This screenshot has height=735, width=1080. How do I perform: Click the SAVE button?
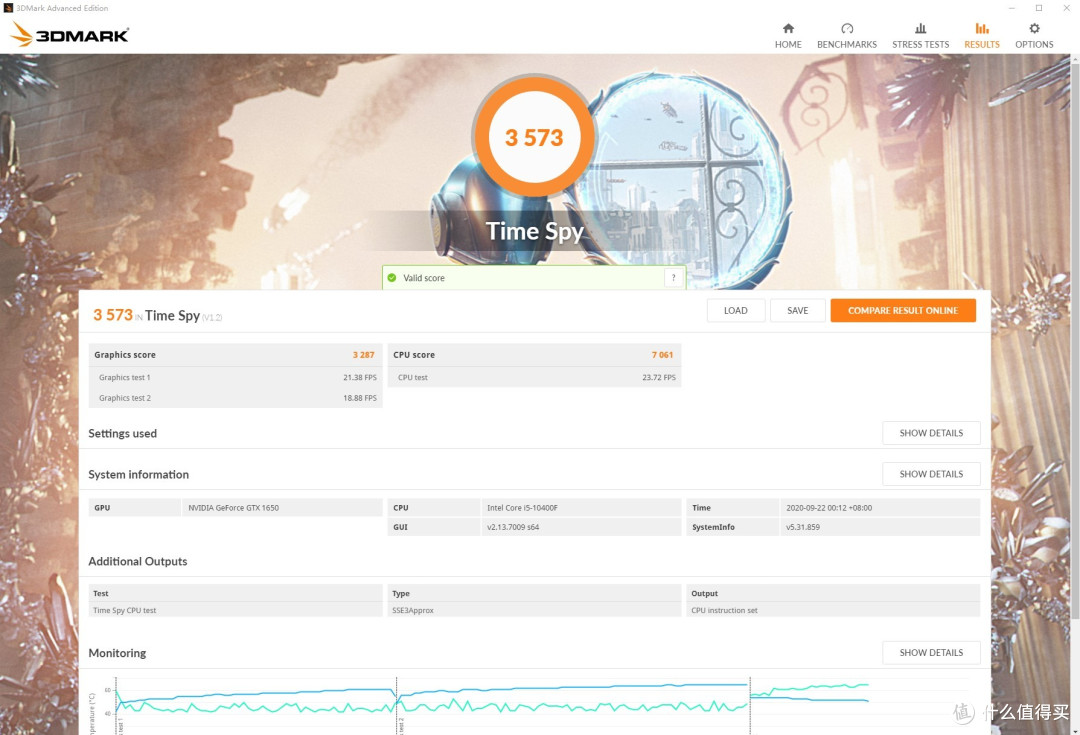[x=798, y=311]
